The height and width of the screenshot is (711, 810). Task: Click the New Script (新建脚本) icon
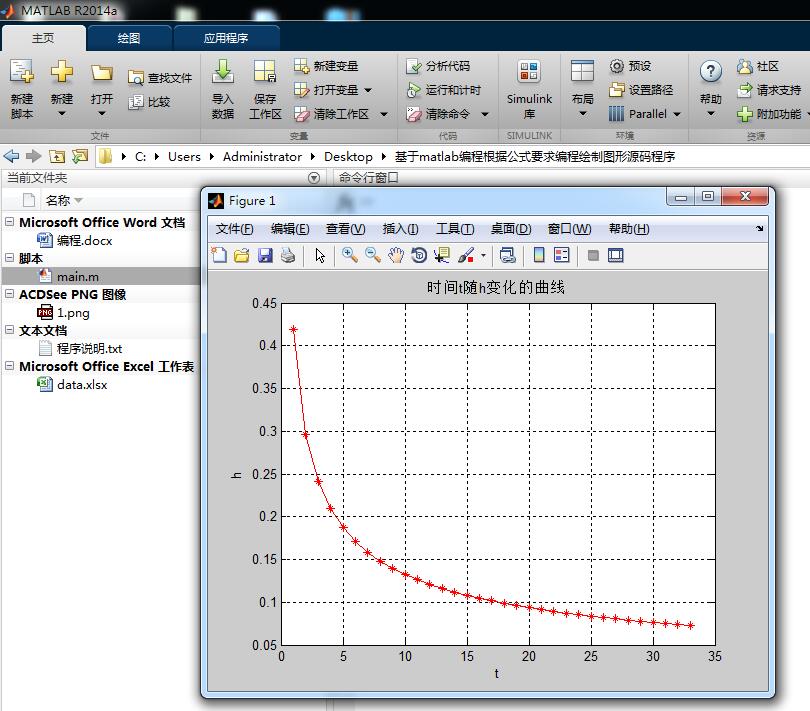[22, 72]
